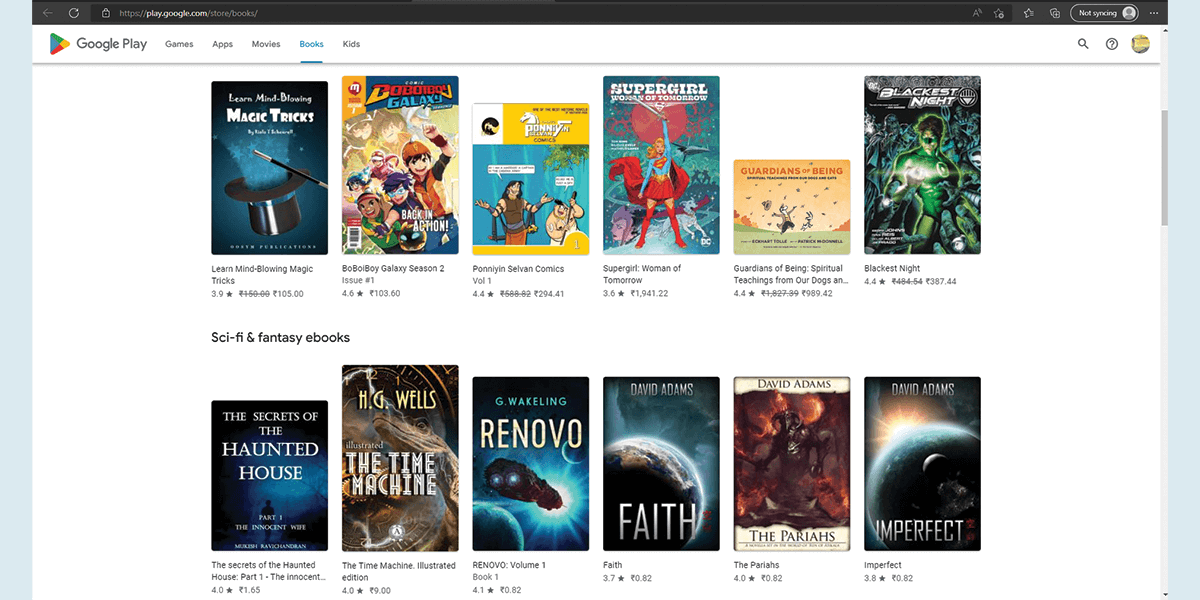
Task: Switch to the Games tab
Action: [179, 44]
